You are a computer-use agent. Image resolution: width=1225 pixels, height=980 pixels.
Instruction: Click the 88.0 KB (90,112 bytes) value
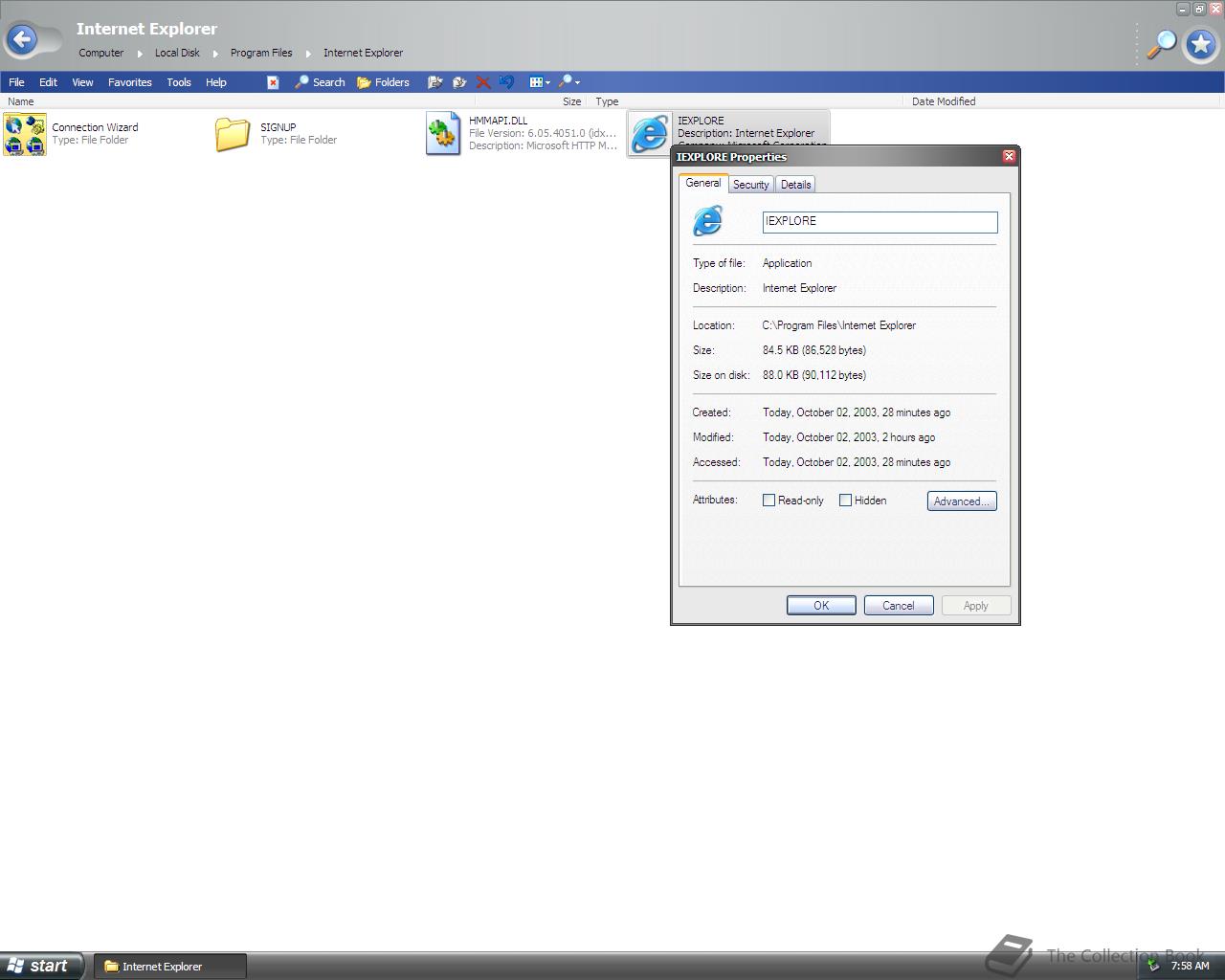(814, 375)
